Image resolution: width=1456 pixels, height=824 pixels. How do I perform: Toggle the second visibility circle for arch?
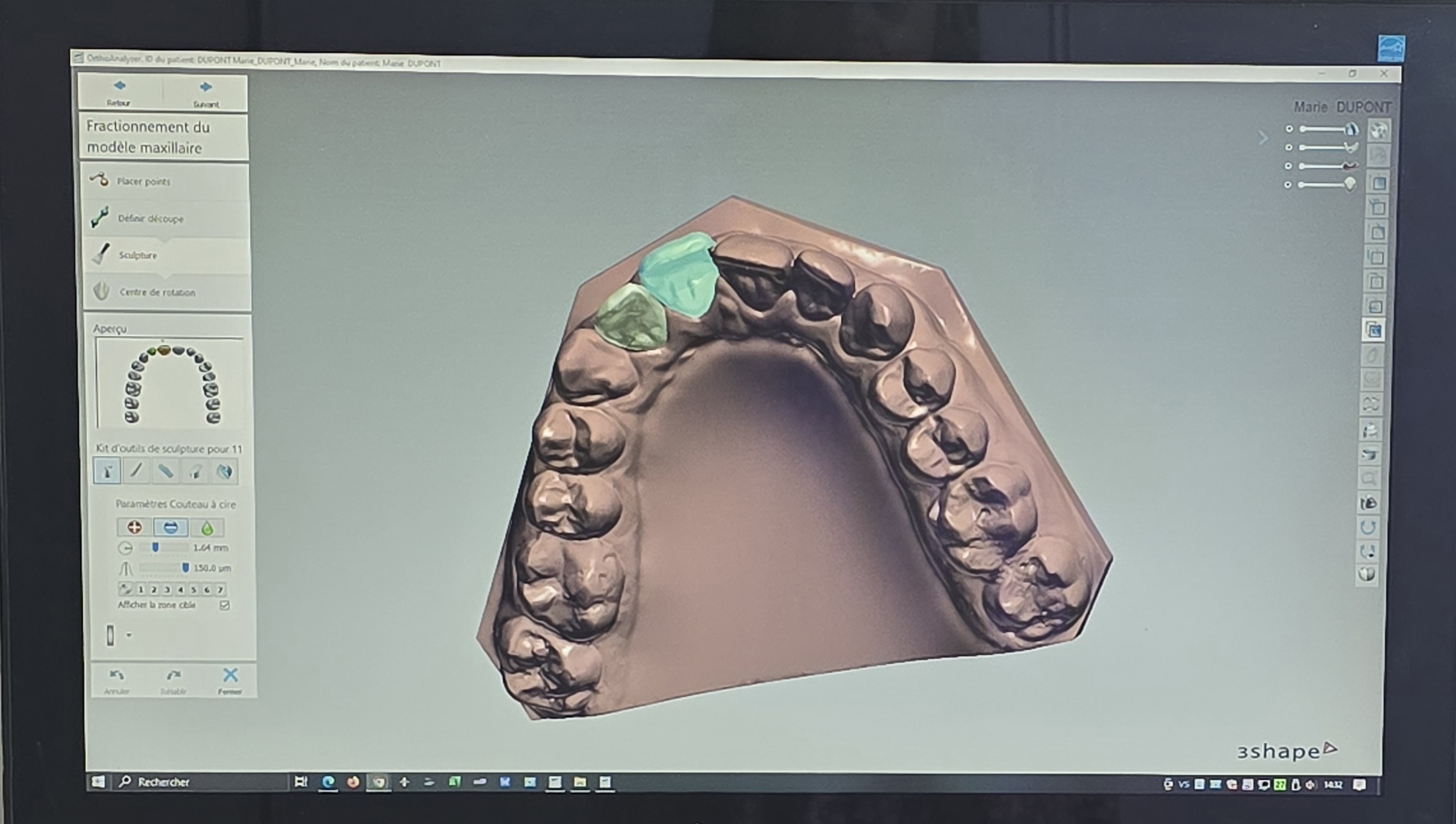(1289, 147)
